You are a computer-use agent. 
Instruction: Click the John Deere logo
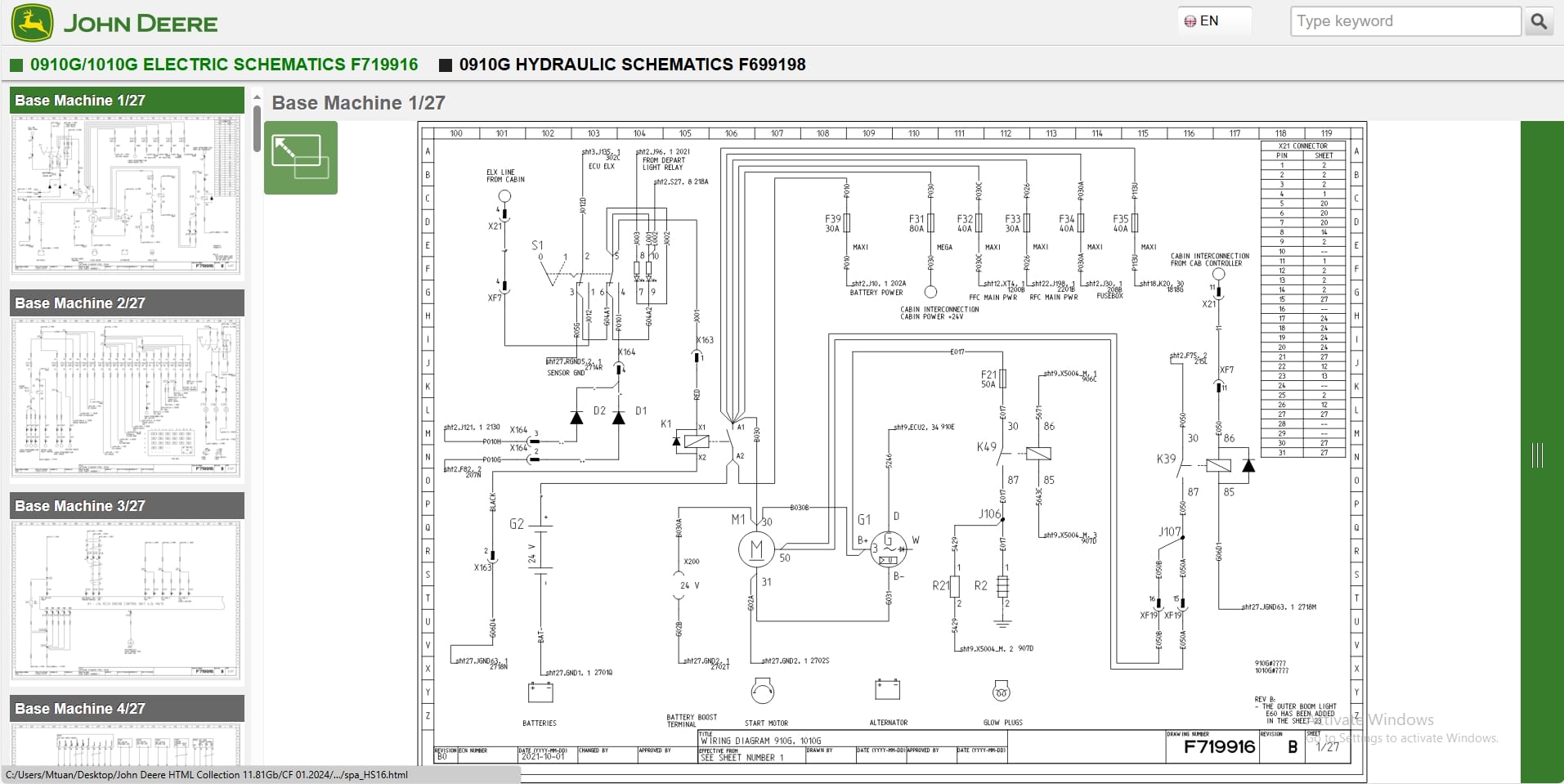tap(114, 22)
